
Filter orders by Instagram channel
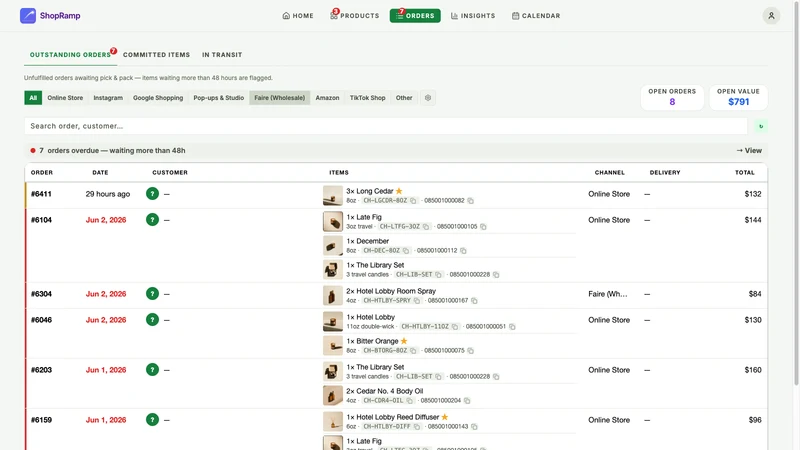(x=108, y=98)
